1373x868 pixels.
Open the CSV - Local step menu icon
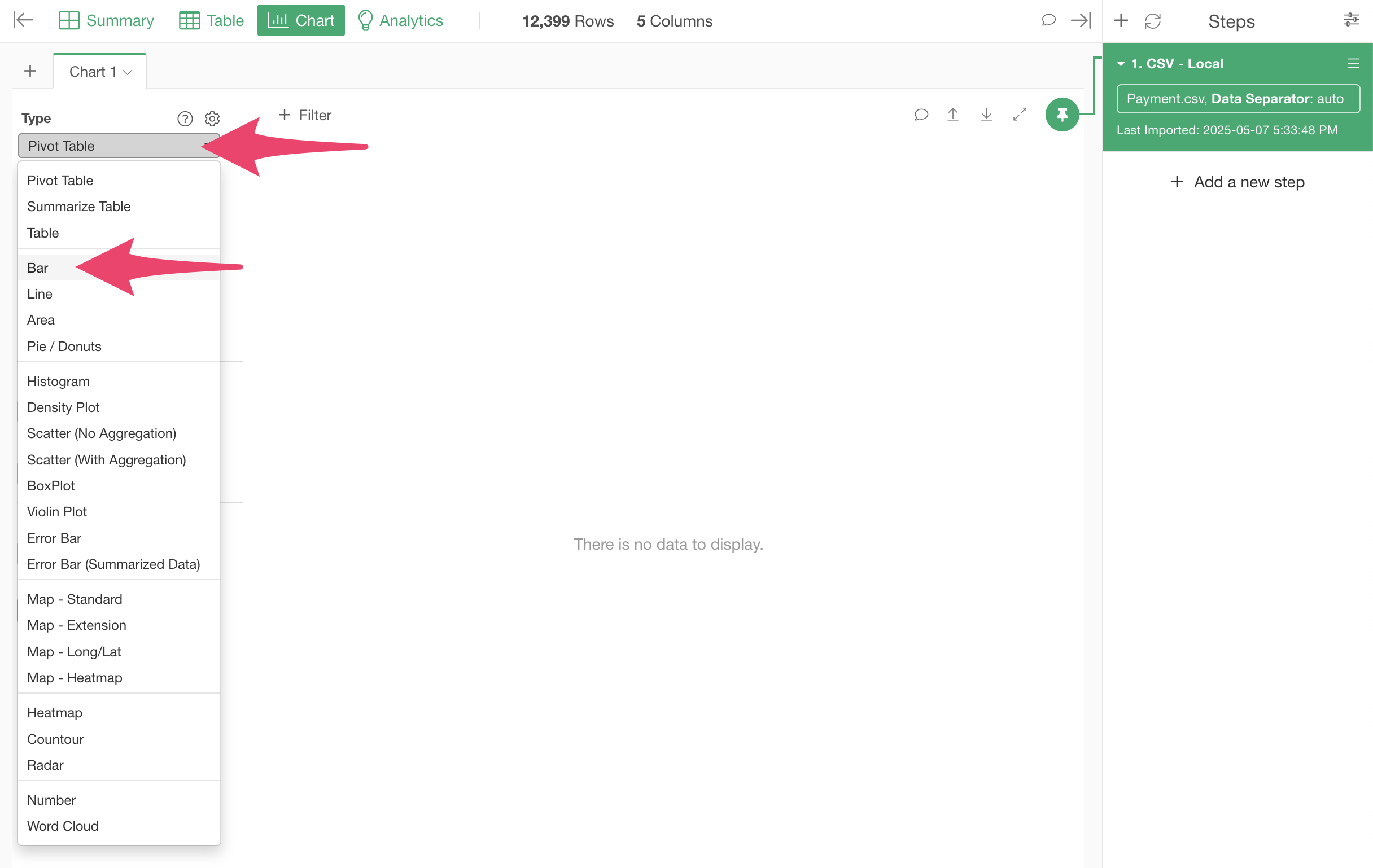pyautogui.click(x=1353, y=63)
